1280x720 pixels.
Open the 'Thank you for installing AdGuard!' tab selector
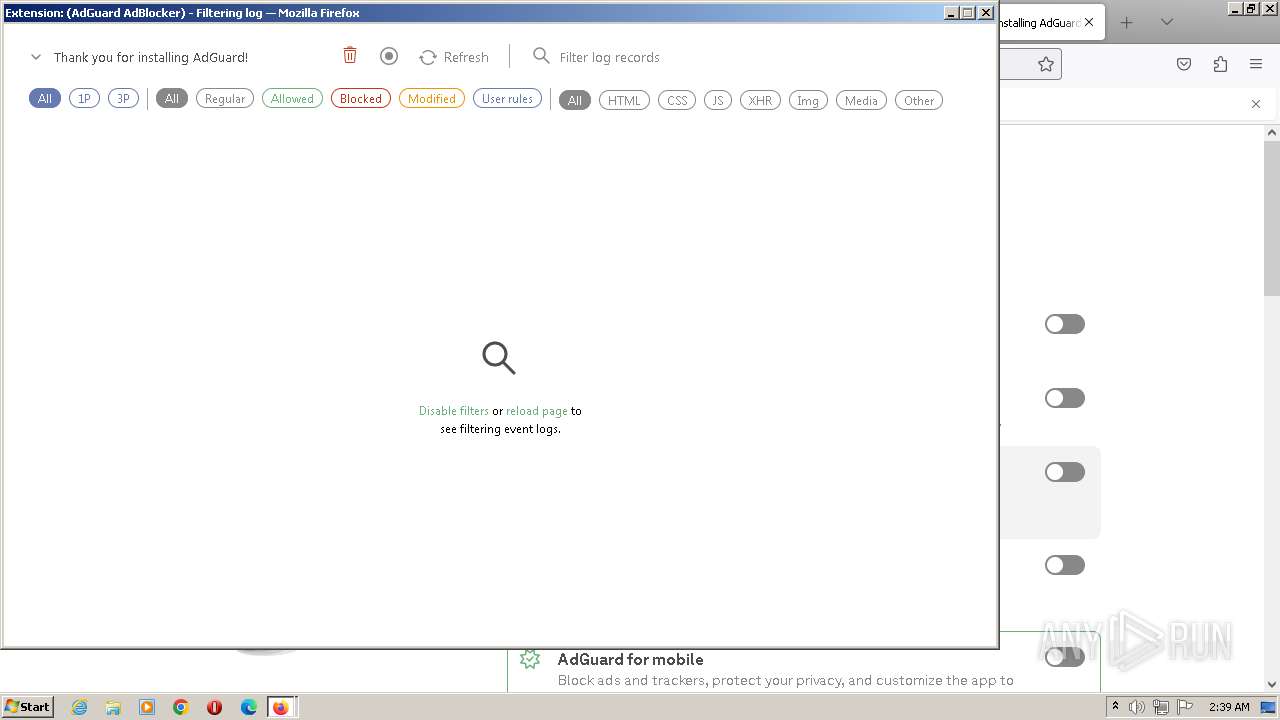click(150, 57)
